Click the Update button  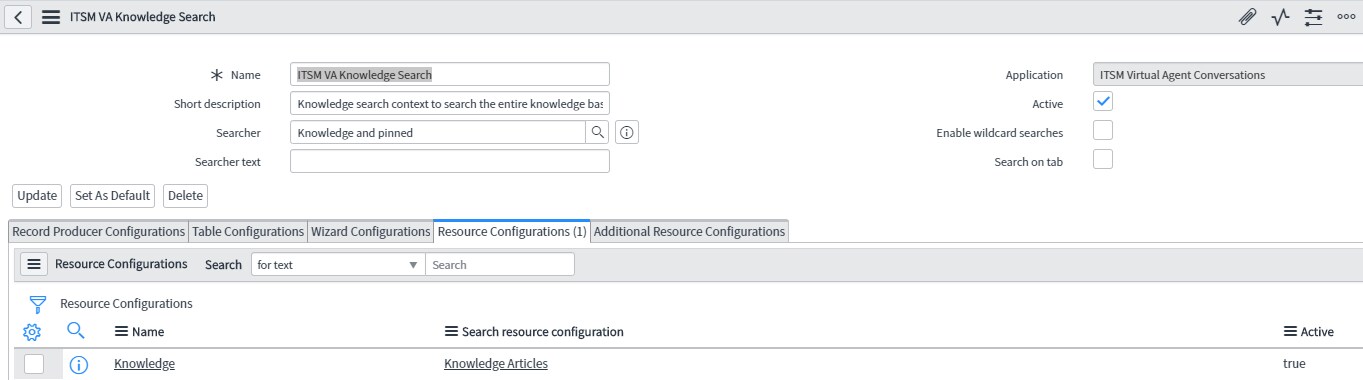pyautogui.click(x=37, y=195)
